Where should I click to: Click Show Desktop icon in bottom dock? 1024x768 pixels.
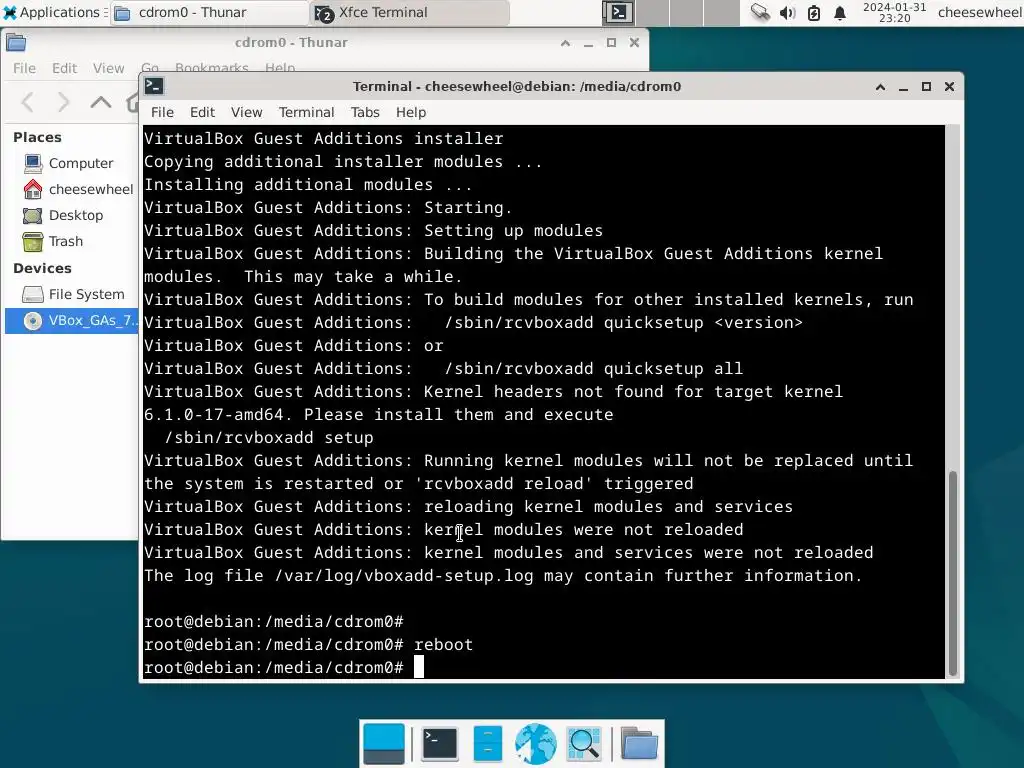click(x=384, y=743)
